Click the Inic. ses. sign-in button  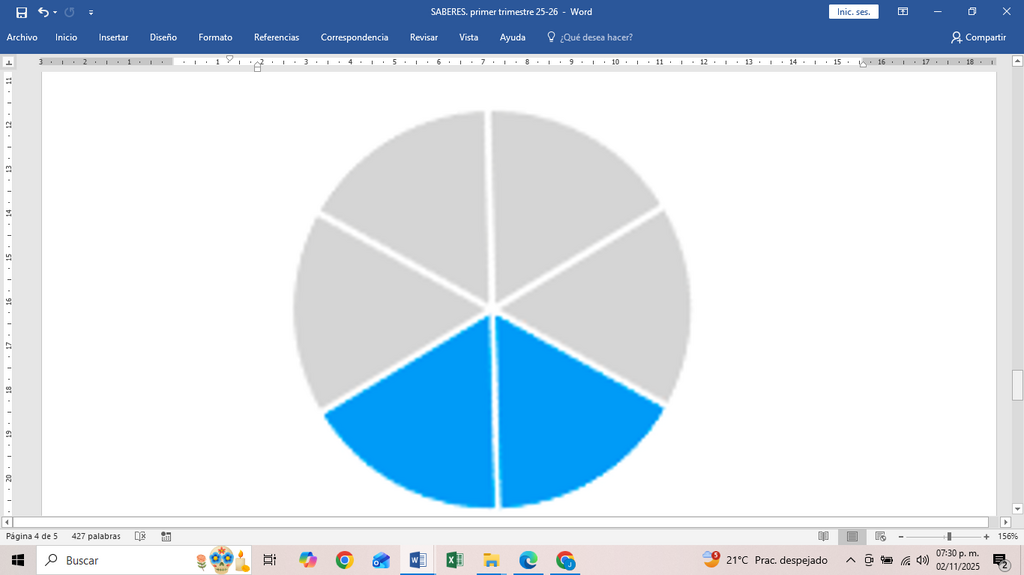[854, 12]
